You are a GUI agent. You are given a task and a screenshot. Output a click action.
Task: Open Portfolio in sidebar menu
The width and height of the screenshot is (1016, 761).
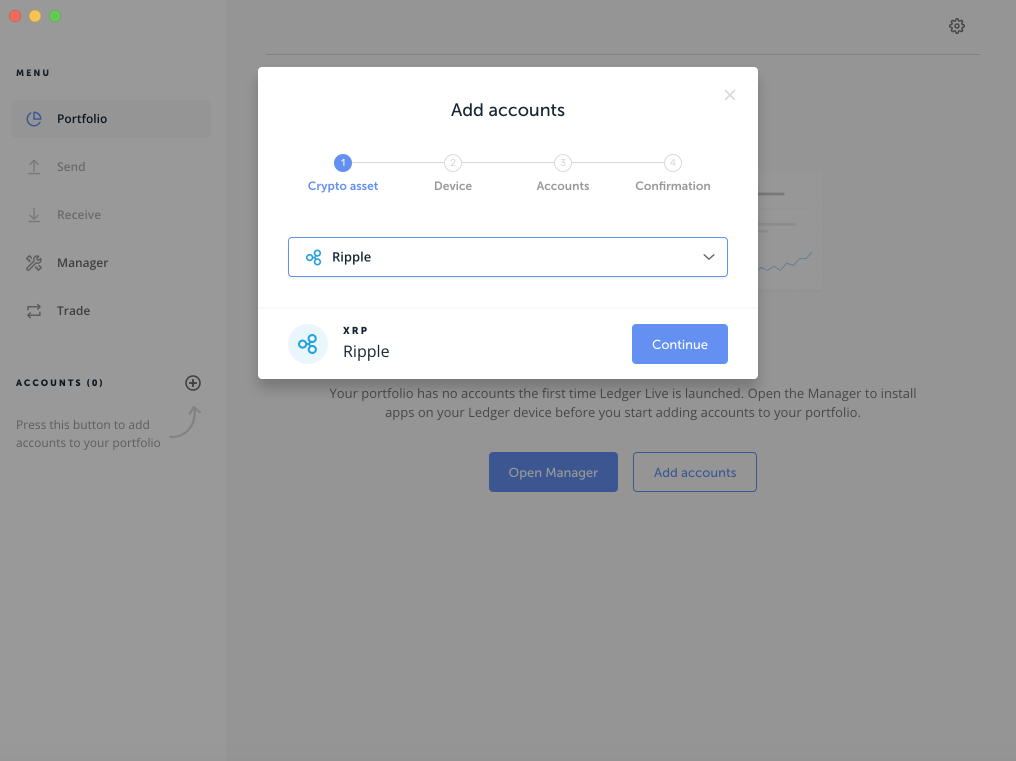111,119
